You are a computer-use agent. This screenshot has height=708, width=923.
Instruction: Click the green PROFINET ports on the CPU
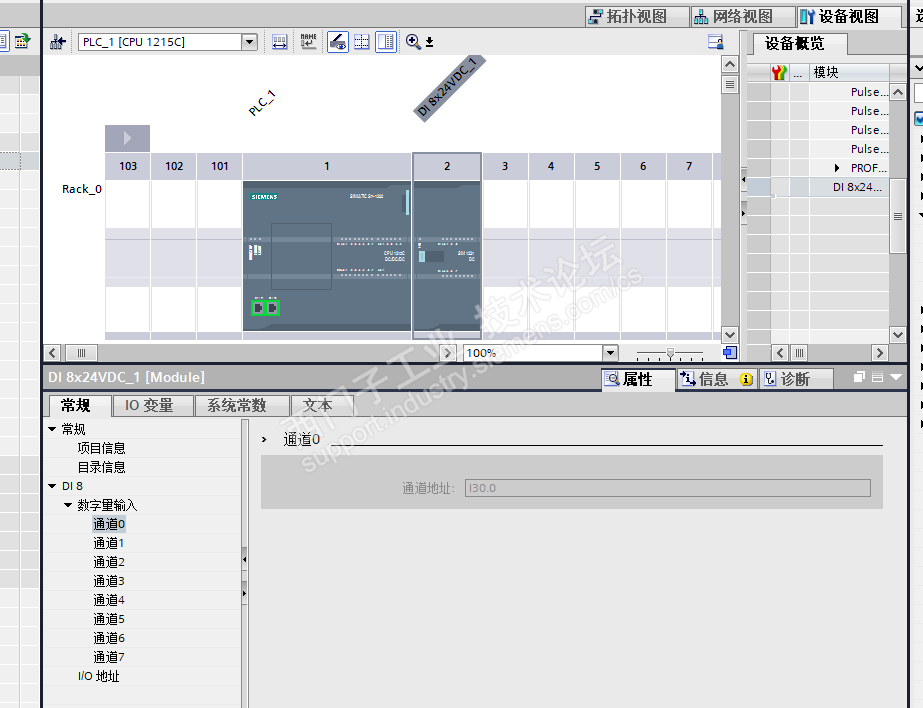pos(265,308)
